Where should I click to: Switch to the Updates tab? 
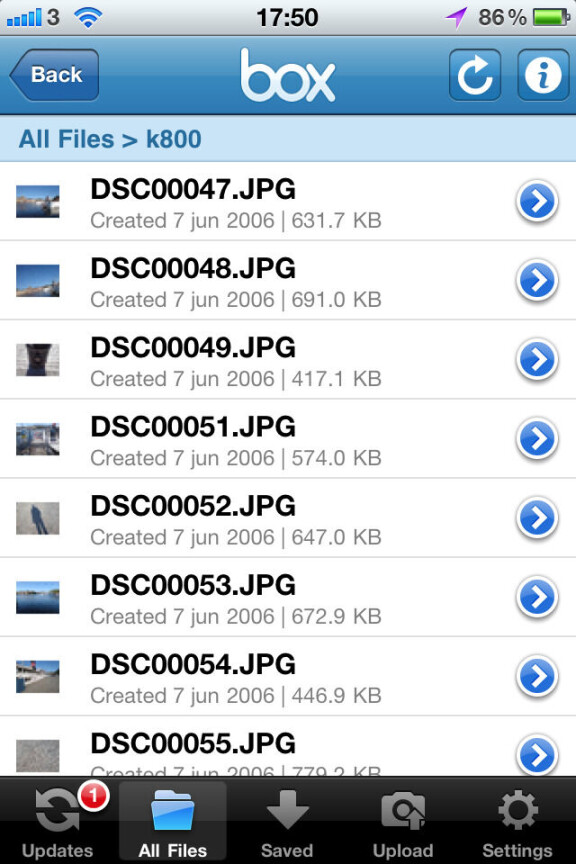[57, 821]
